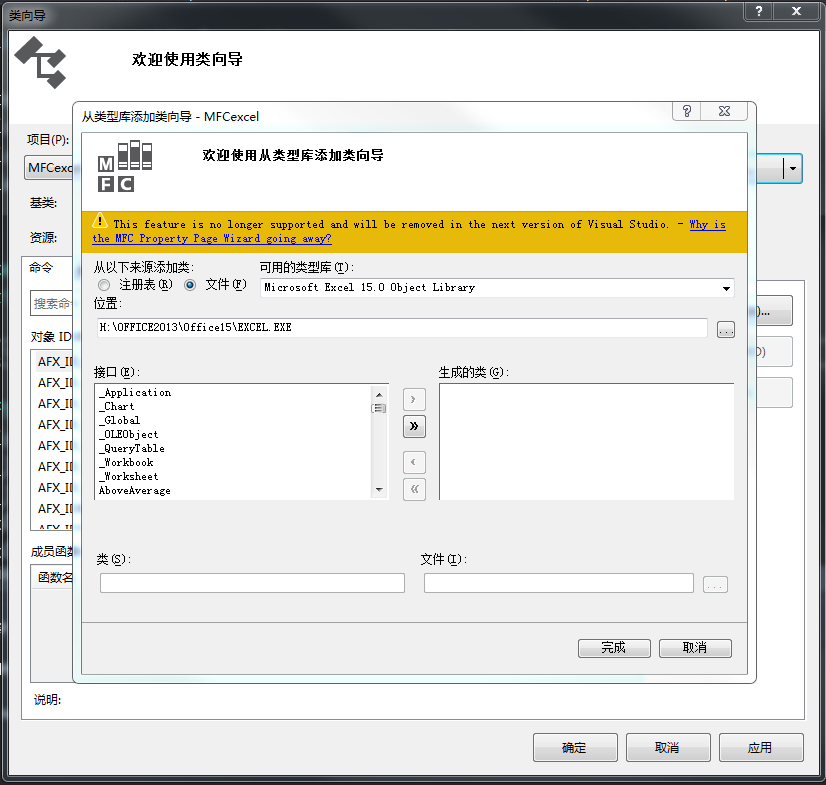Click the help button of the Class Wizard window
The image size is (826, 785).
coord(759,11)
